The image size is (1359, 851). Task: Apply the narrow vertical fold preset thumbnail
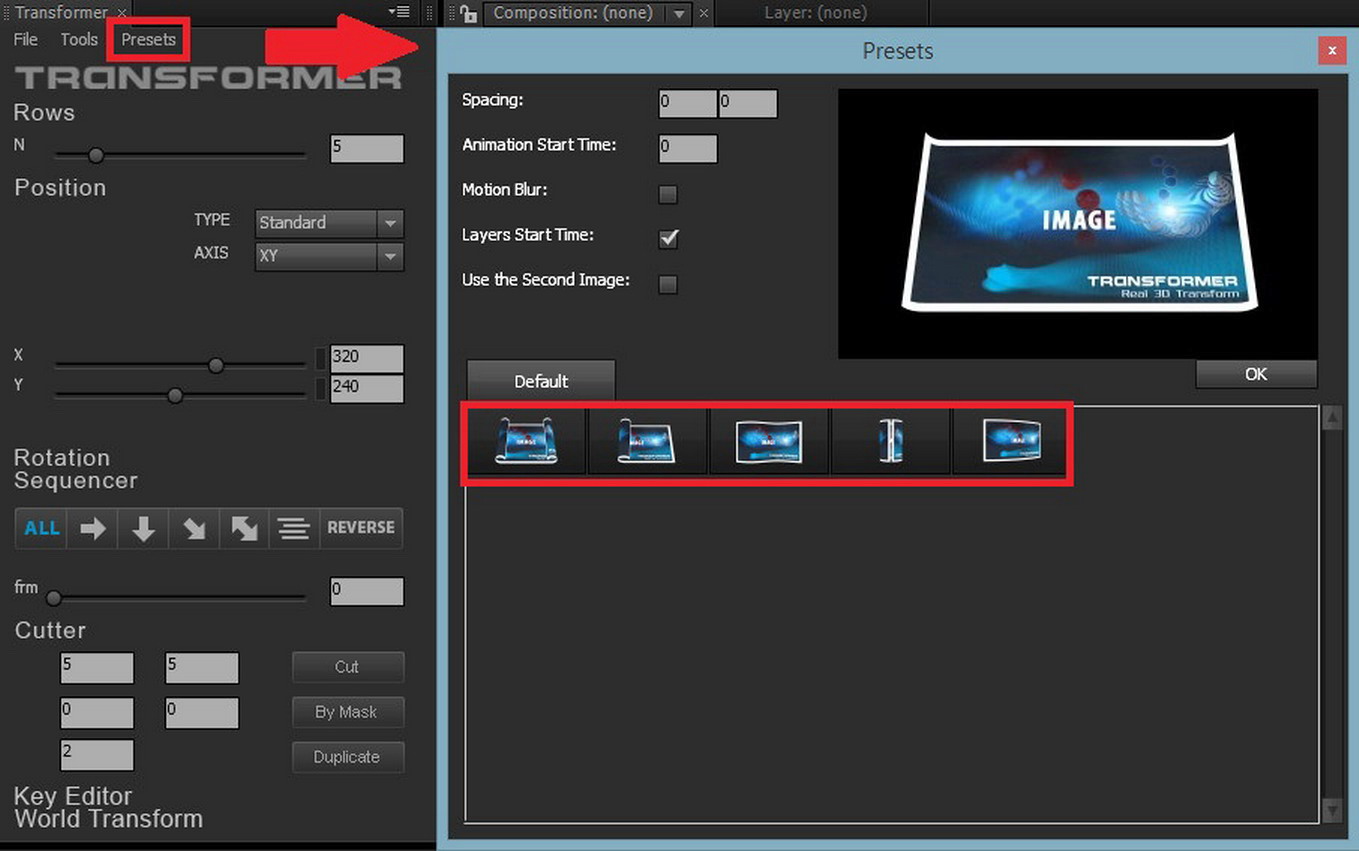889,441
